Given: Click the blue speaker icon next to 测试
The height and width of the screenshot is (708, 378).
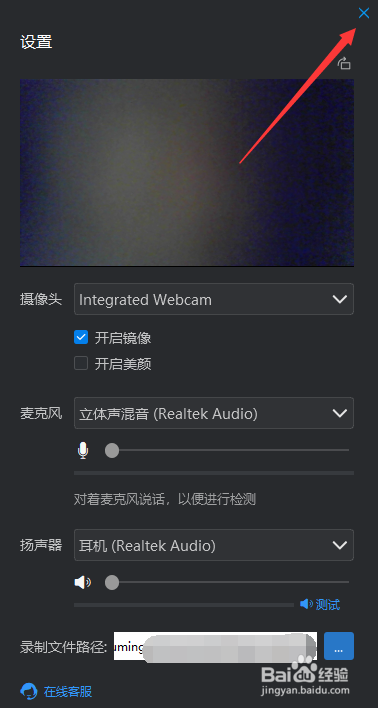Looking at the screenshot, I should [306, 604].
